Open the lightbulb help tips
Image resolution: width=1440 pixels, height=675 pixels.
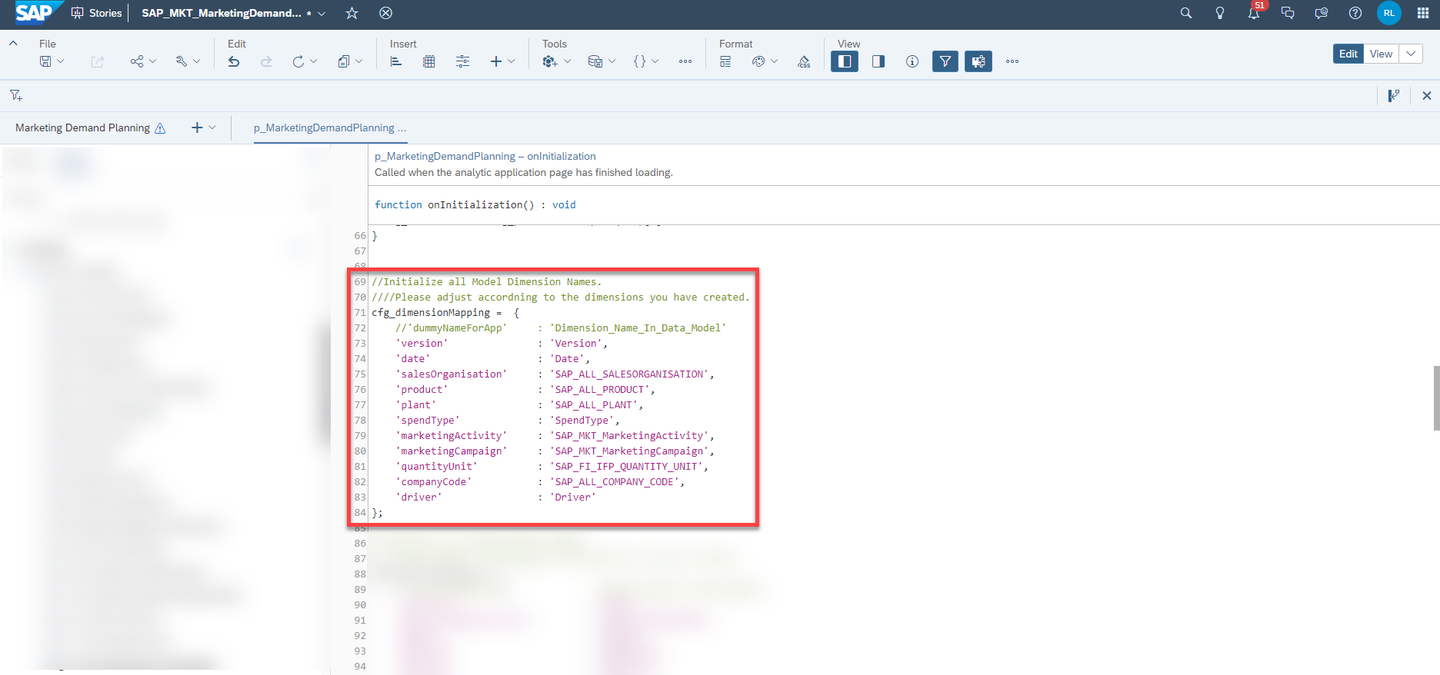[x=1220, y=13]
